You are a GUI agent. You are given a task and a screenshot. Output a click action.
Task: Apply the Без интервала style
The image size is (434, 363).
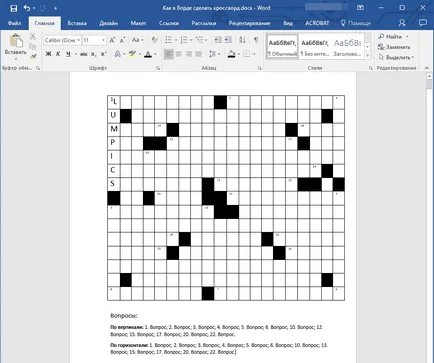click(x=314, y=47)
